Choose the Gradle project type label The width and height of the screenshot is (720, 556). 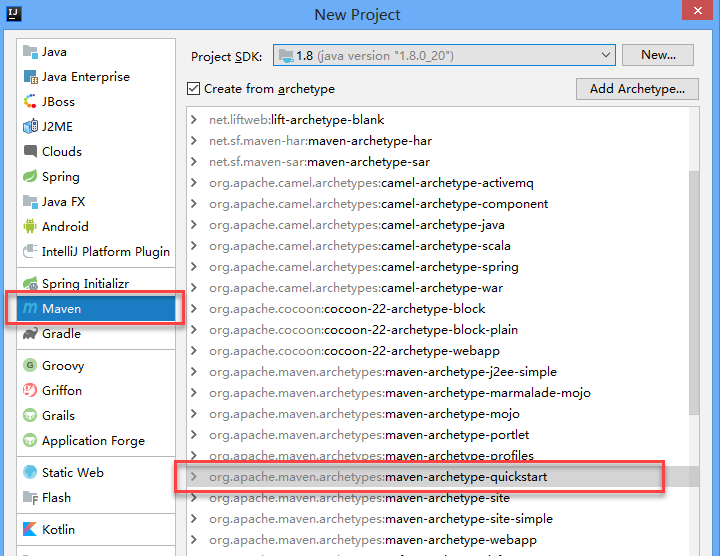click(x=61, y=334)
